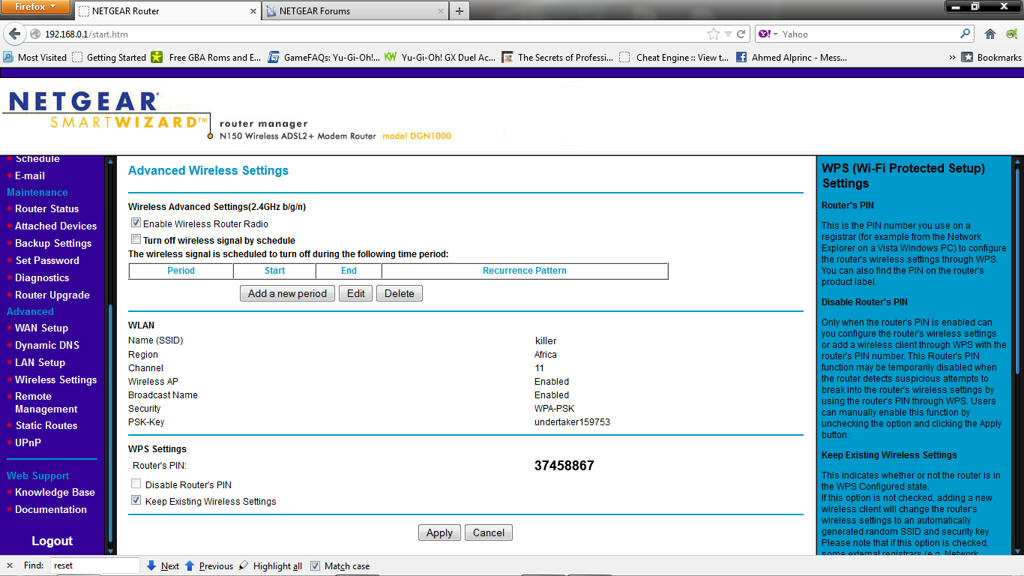Cancel the wireless settings changes

tap(488, 532)
